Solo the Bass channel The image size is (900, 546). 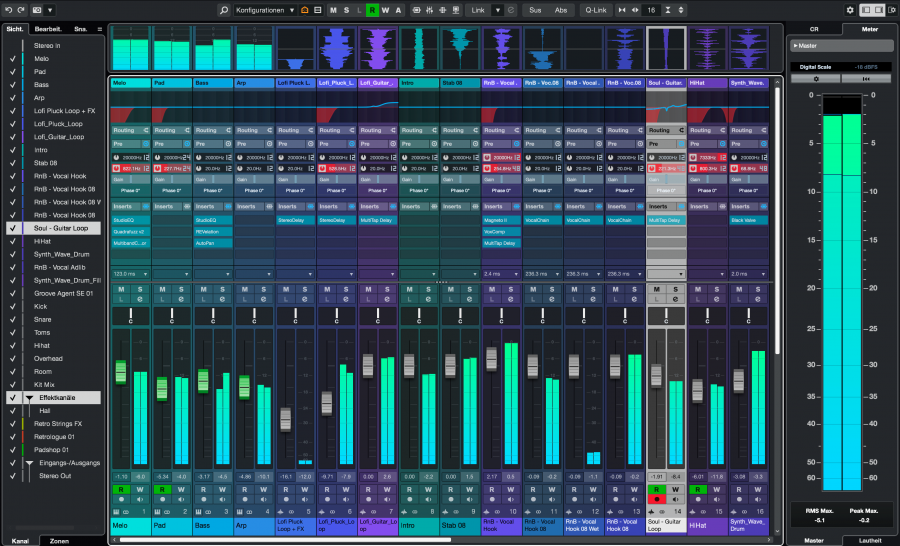point(222,290)
